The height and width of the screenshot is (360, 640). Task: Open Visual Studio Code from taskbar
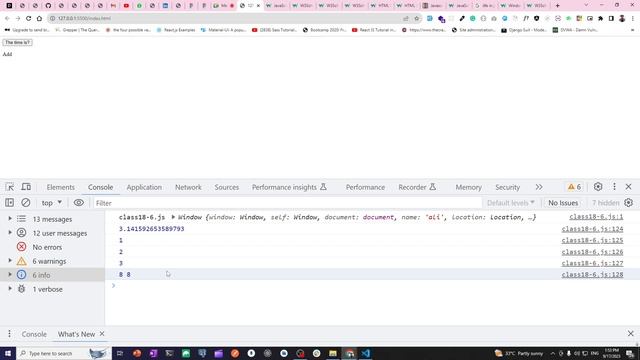pos(366,353)
